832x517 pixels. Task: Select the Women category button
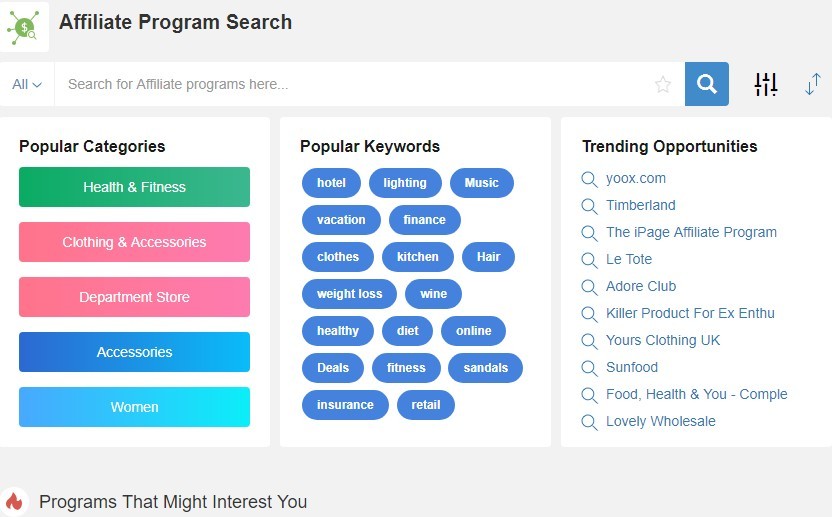[134, 407]
